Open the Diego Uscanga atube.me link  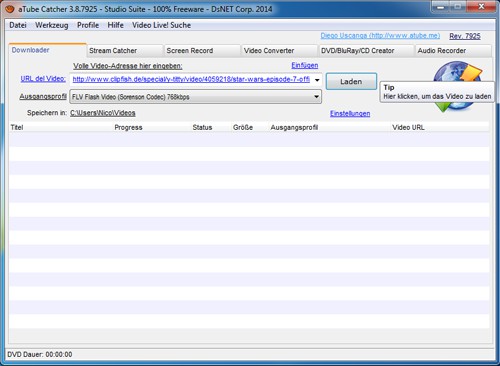coord(380,36)
